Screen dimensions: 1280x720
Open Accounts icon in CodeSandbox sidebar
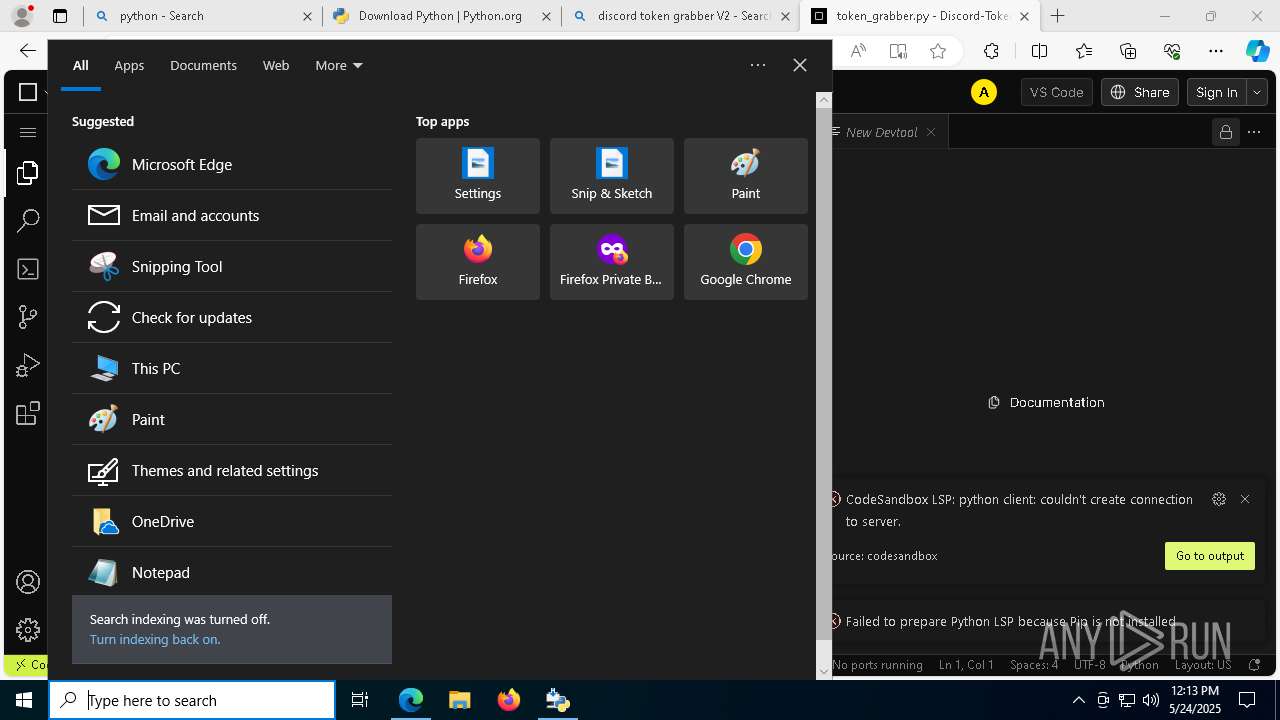[28, 582]
